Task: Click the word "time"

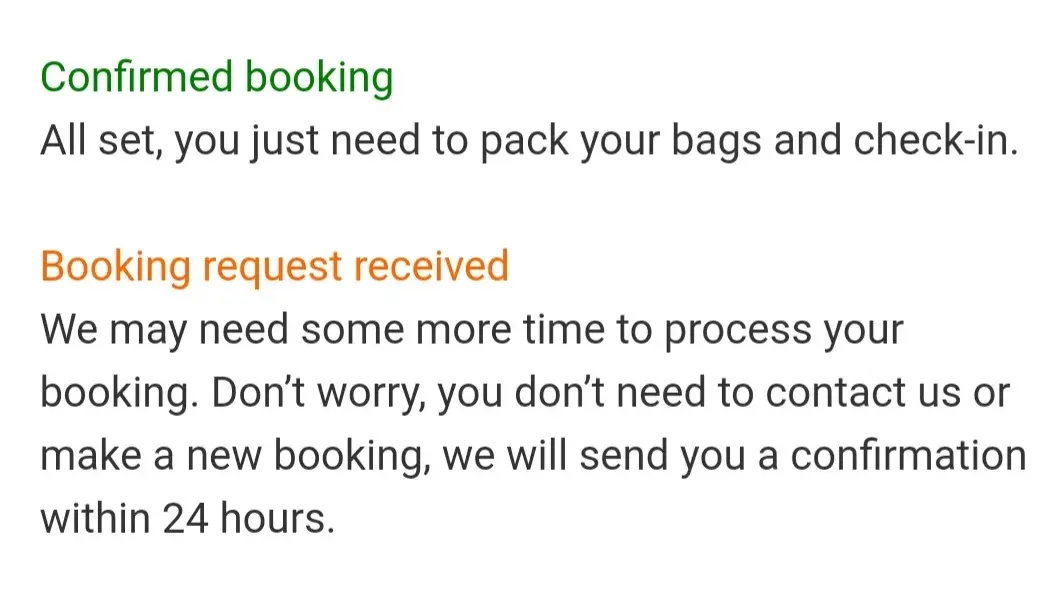Action: (560, 329)
